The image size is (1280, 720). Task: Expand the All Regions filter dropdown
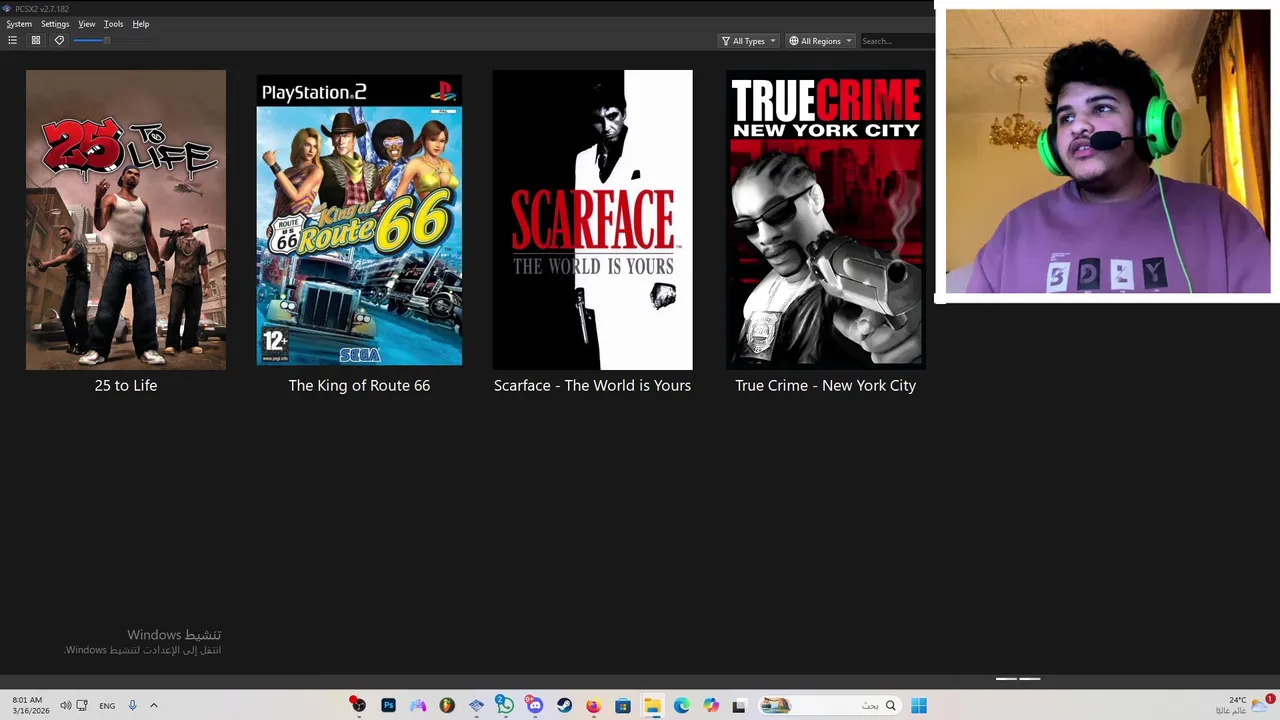(x=820, y=41)
